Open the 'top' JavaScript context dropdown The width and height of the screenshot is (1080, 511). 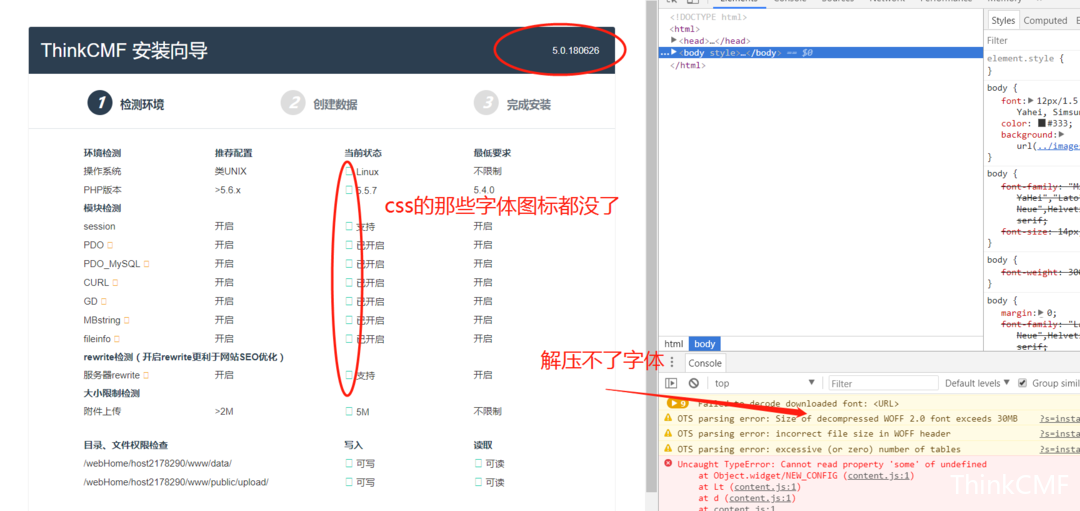pos(764,383)
